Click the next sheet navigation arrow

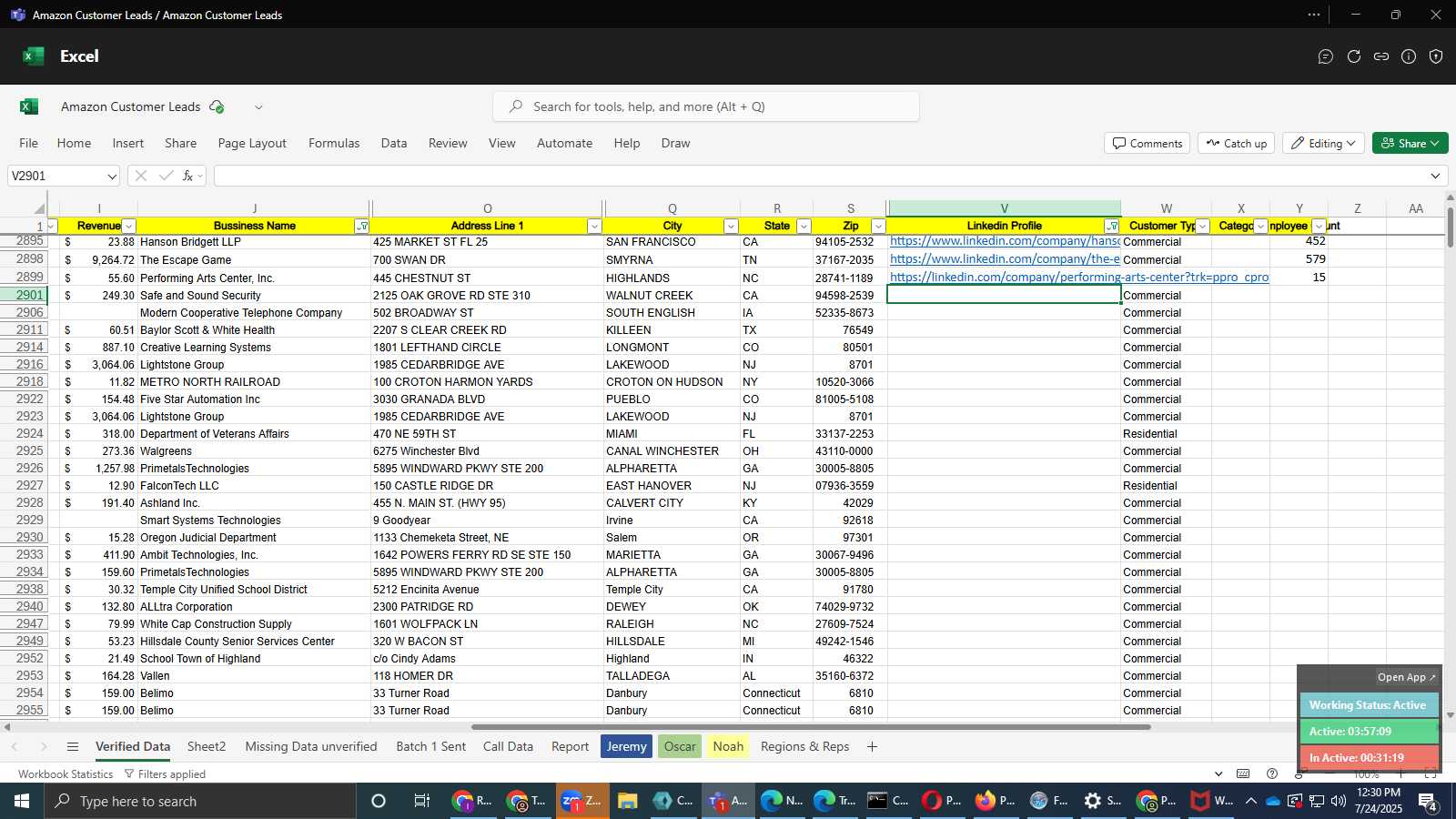click(44, 746)
